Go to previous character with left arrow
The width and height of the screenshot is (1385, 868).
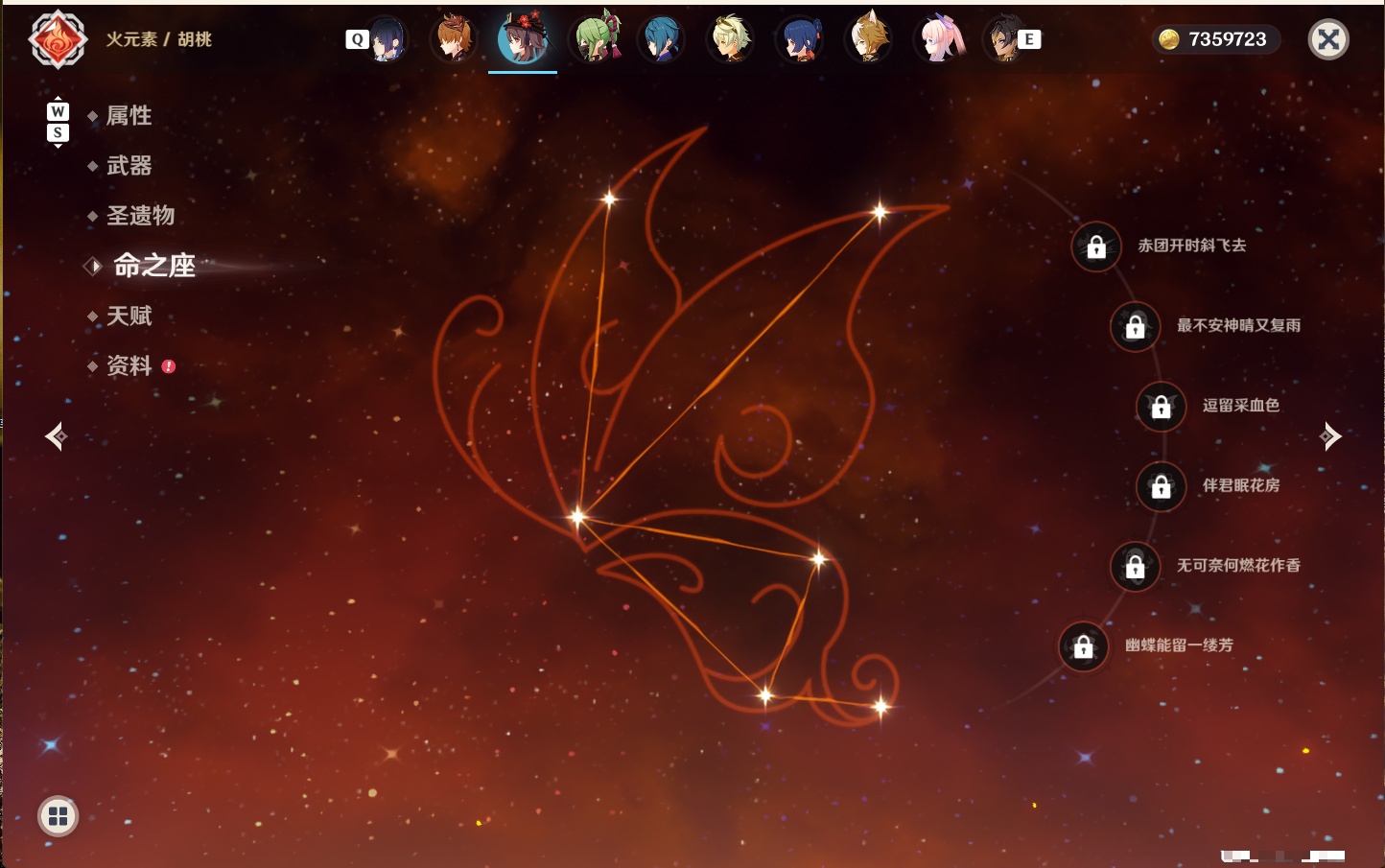pyautogui.click(x=56, y=436)
